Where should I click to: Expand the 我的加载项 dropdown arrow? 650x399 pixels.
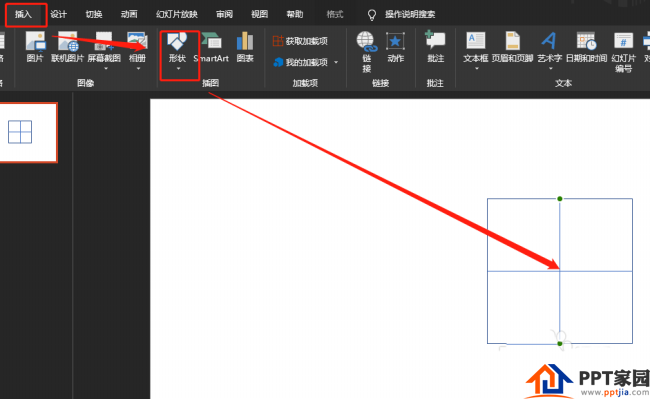coord(336,63)
